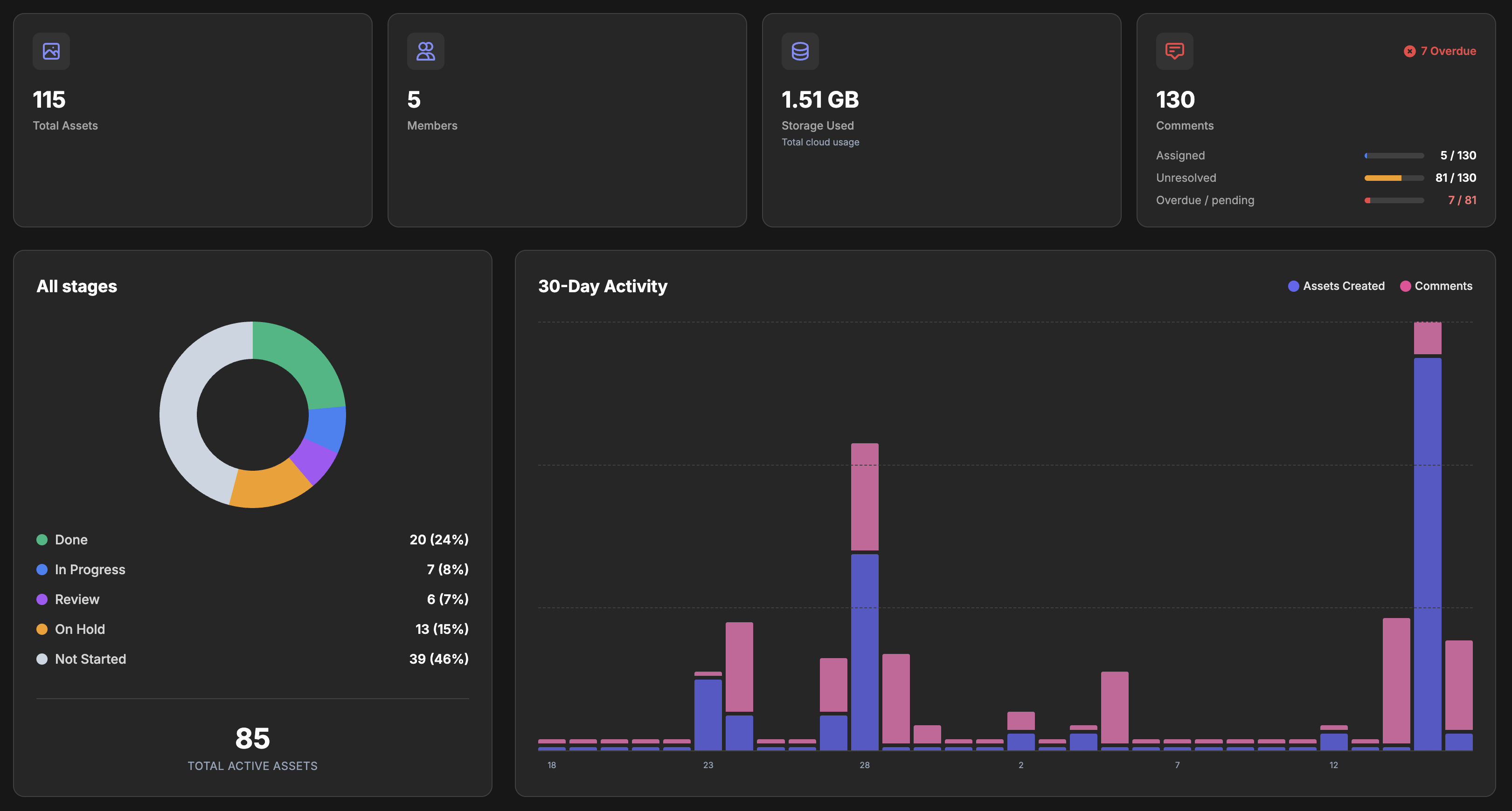Click the red overdue warning icon

pyautogui.click(x=1409, y=52)
